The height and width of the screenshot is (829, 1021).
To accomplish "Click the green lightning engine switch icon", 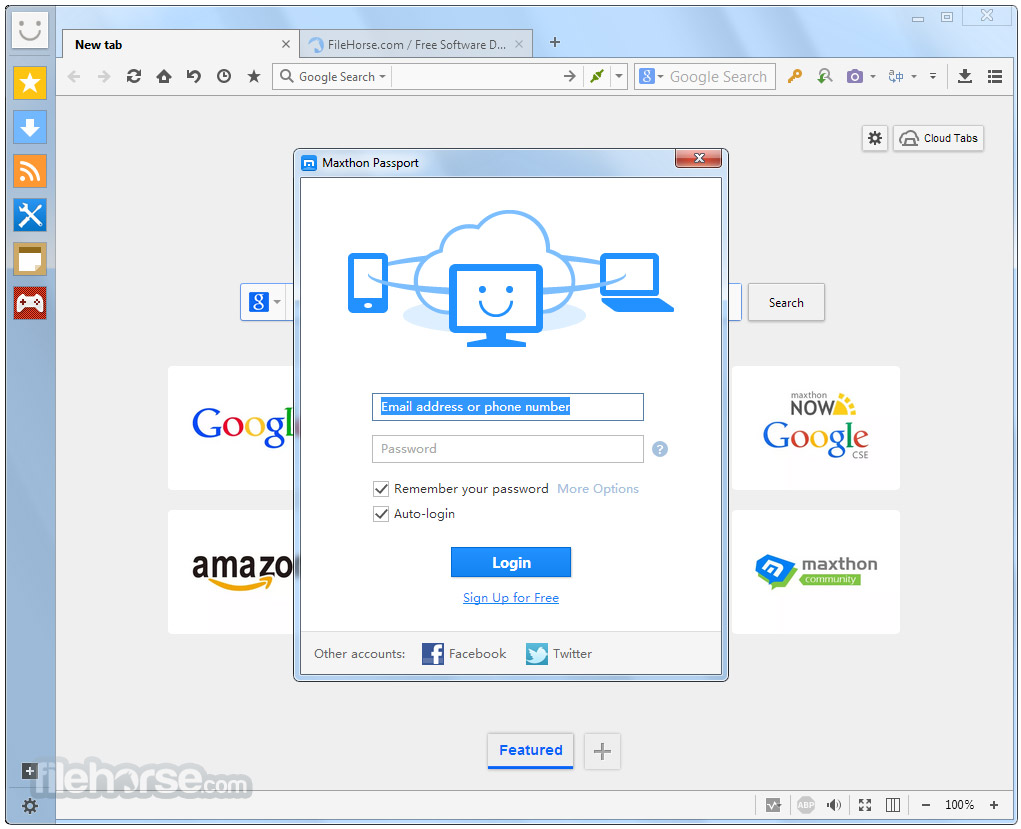I will 597,77.
